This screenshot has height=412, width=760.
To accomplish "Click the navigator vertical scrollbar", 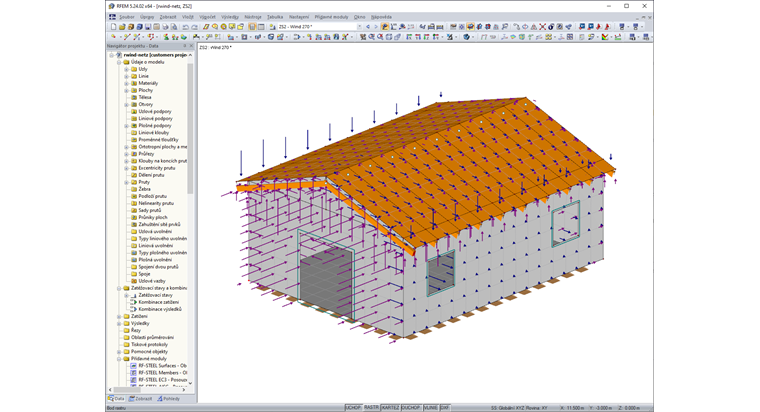I will [190, 128].
